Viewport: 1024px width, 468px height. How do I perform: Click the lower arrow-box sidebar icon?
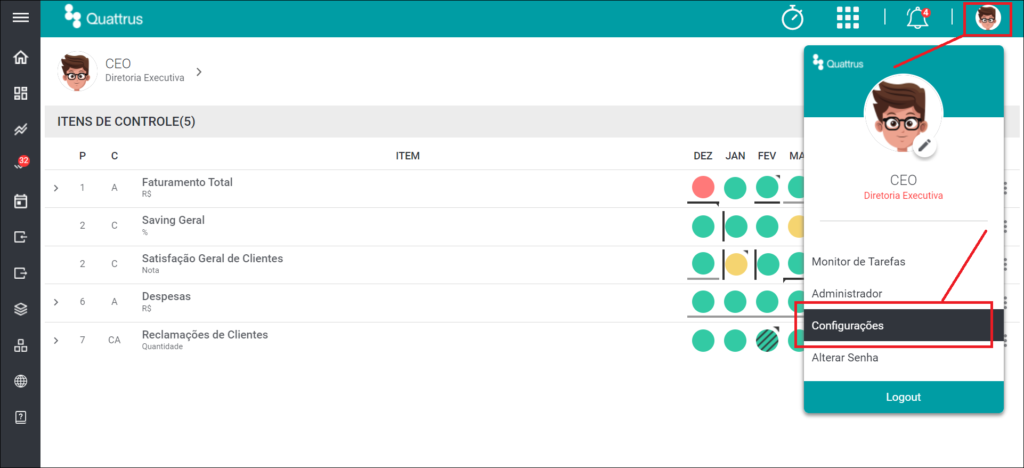pyautogui.click(x=20, y=272)
